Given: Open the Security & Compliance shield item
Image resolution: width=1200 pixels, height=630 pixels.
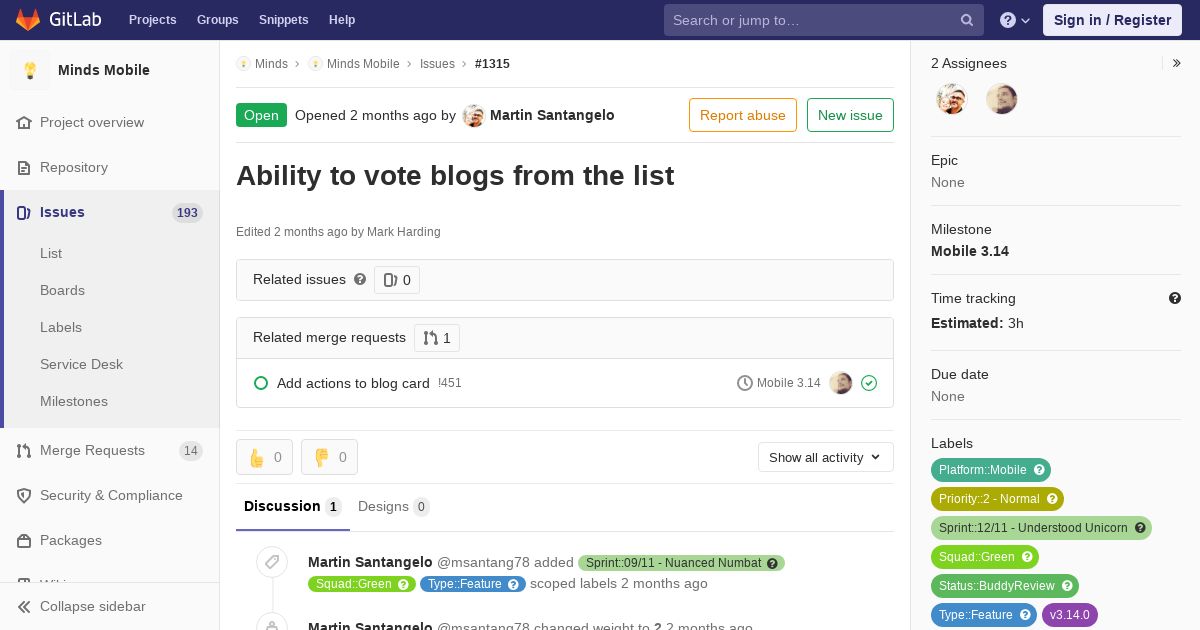Looking at the screenshot, I should (110, 495).
